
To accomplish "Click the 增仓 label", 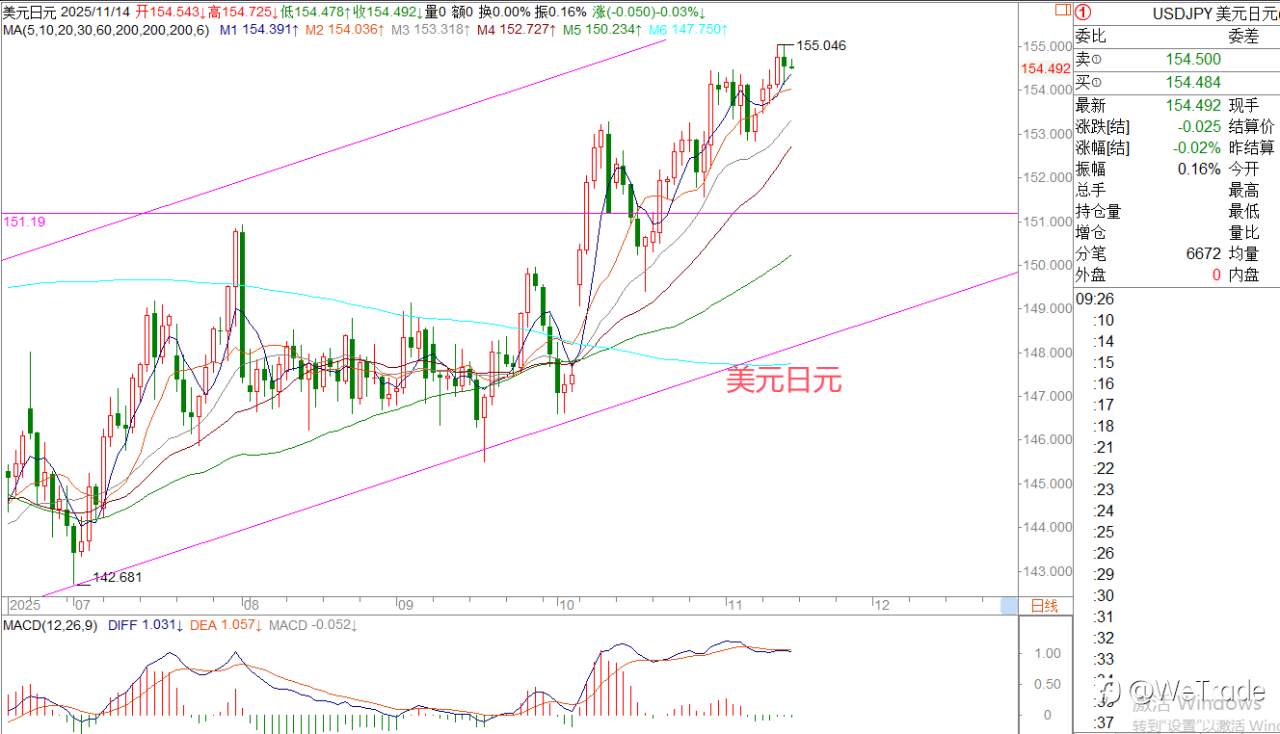I will [1092, 233].
